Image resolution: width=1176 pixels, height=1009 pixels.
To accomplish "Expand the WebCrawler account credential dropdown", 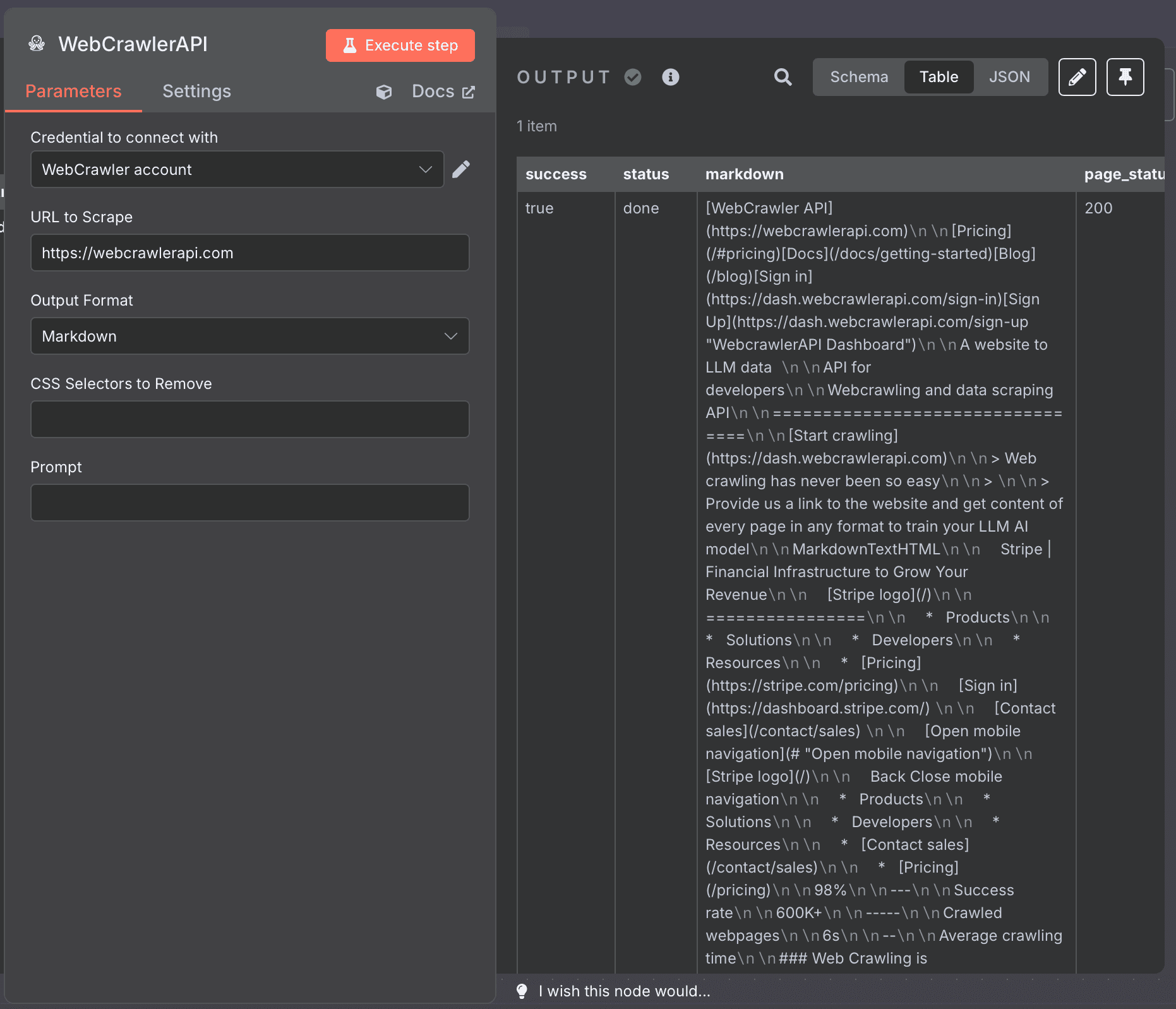I will [x=237, y=169].
